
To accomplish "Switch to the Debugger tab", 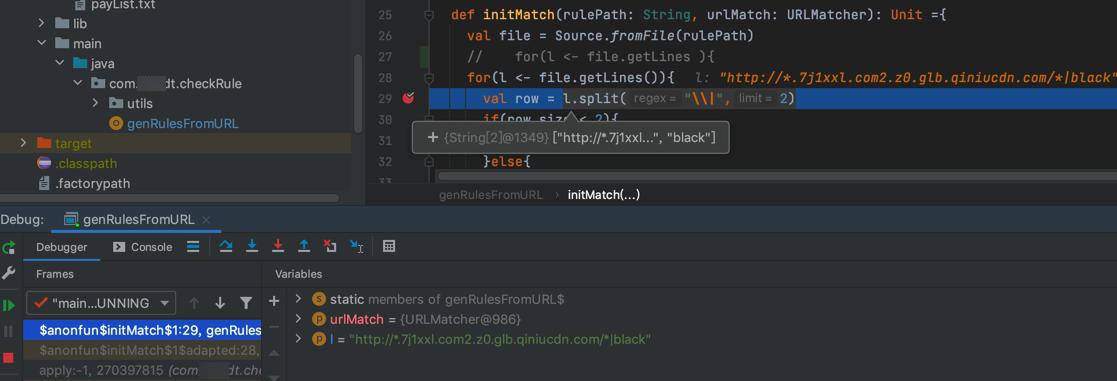I will (62, 247).
